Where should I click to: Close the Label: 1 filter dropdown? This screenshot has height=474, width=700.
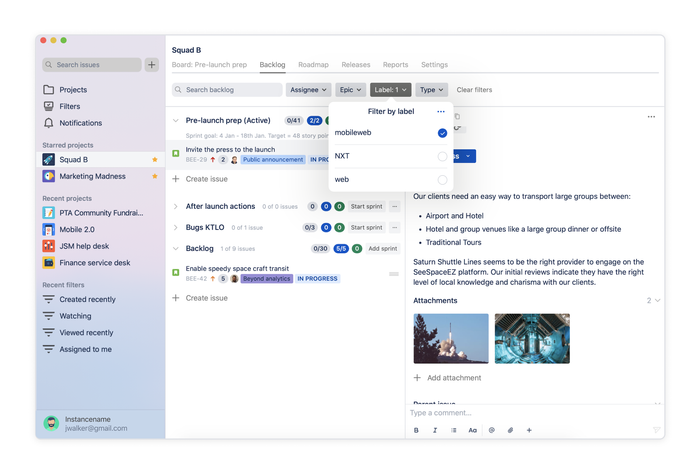(x=390, y=90)
